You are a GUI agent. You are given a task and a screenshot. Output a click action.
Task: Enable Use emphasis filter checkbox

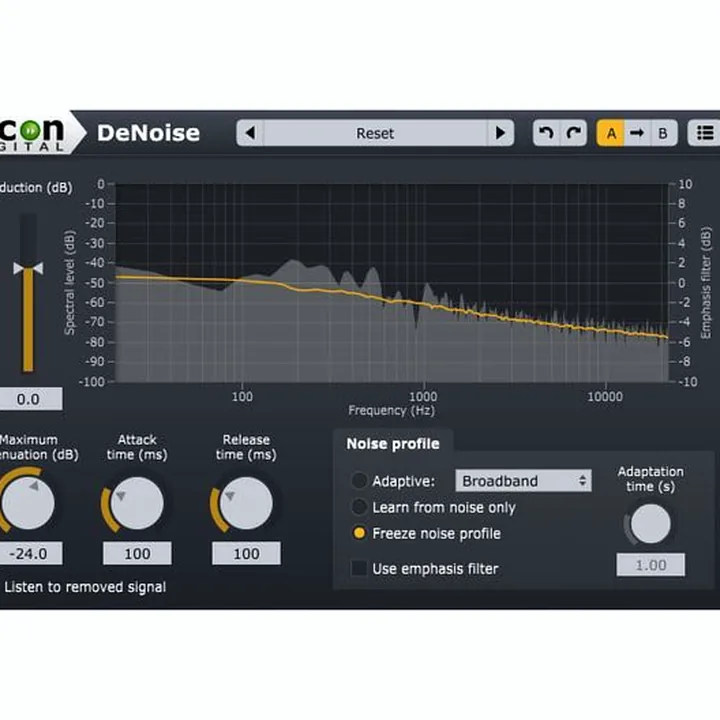tap(359, 568)
